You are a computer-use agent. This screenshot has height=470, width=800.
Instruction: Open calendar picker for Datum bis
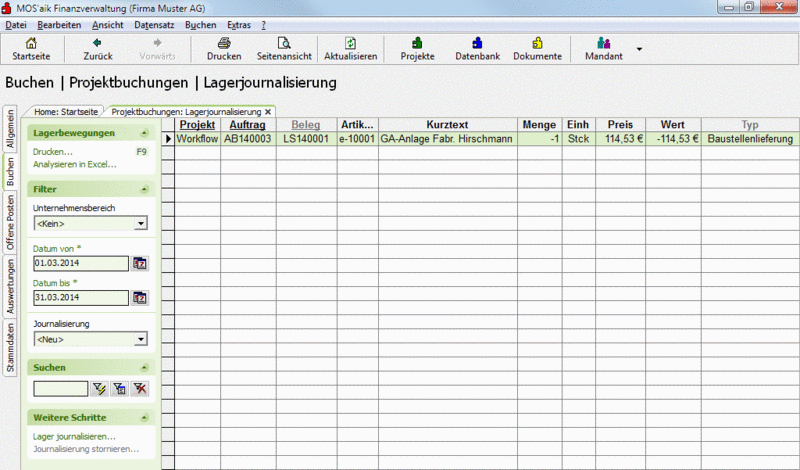pyautogui.click(x=140, y=298)
